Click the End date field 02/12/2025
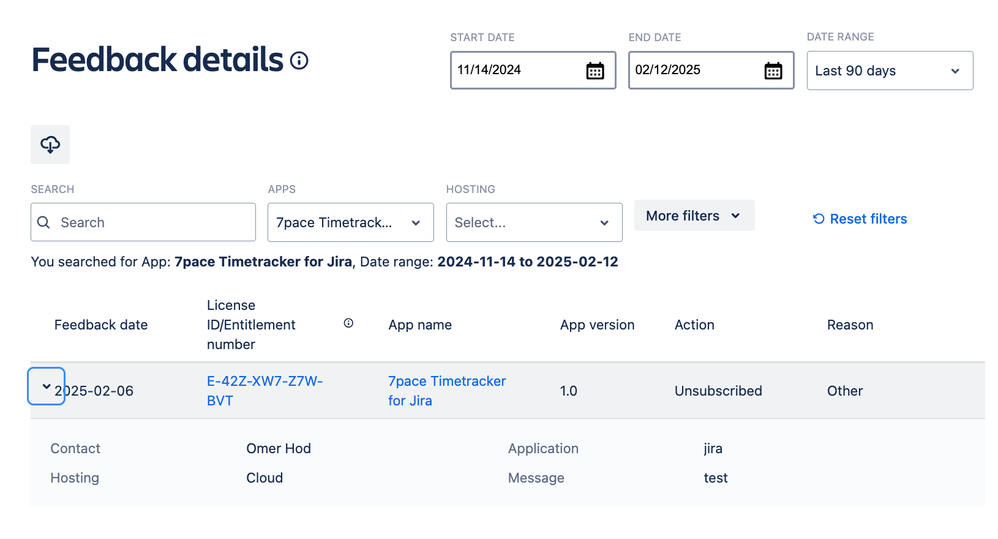Image resolution: width=998 pixels, height=539 pixels. [x=711, y=70]
